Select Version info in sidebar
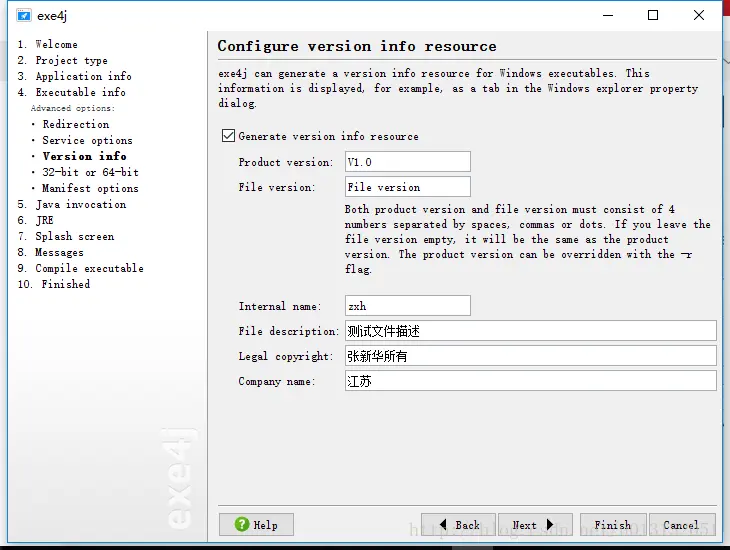The height and width of the screenshot is (550, 730). point(84,156)
